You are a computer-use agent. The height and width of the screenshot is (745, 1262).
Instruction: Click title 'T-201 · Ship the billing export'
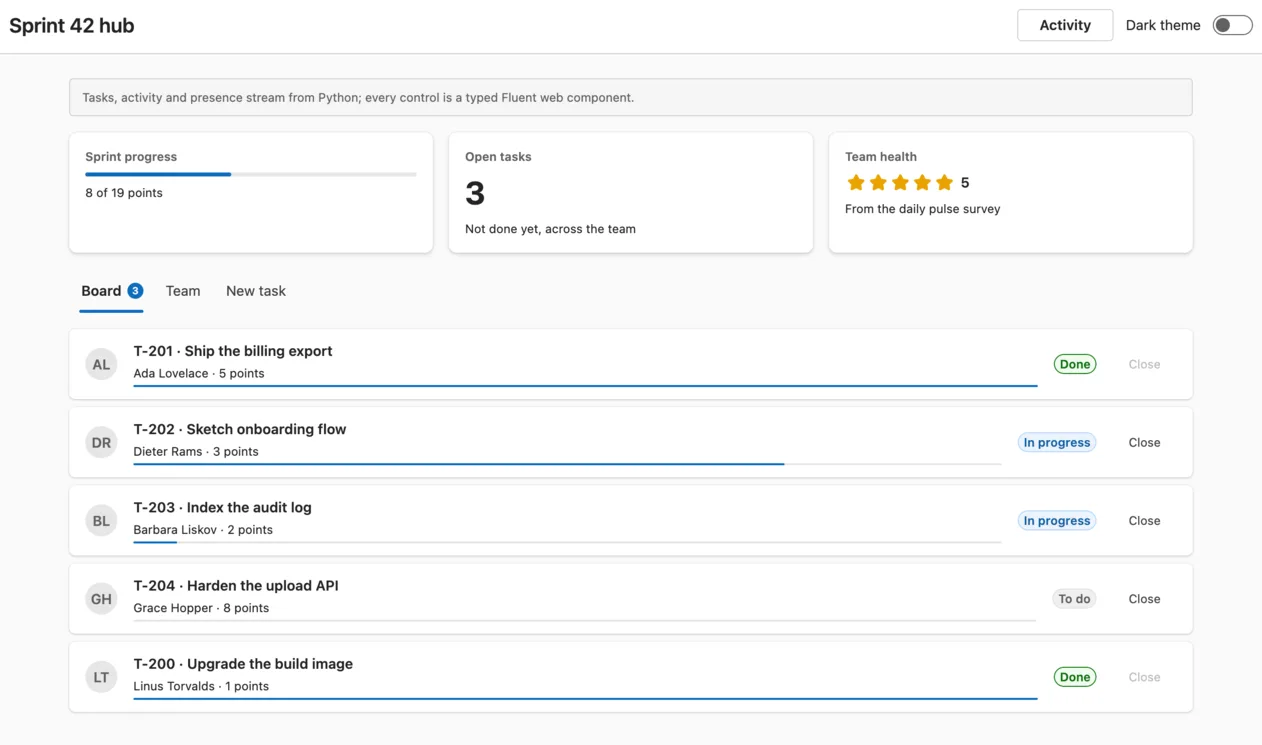(x=233, y=351)
